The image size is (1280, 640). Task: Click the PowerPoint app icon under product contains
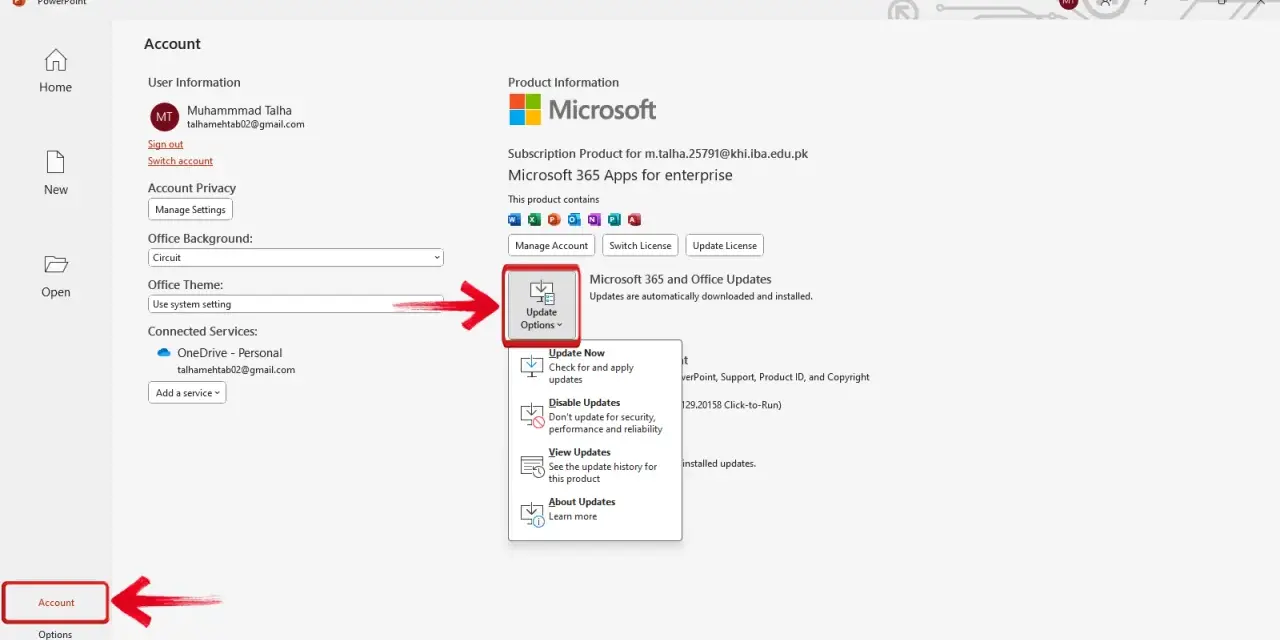554,219
